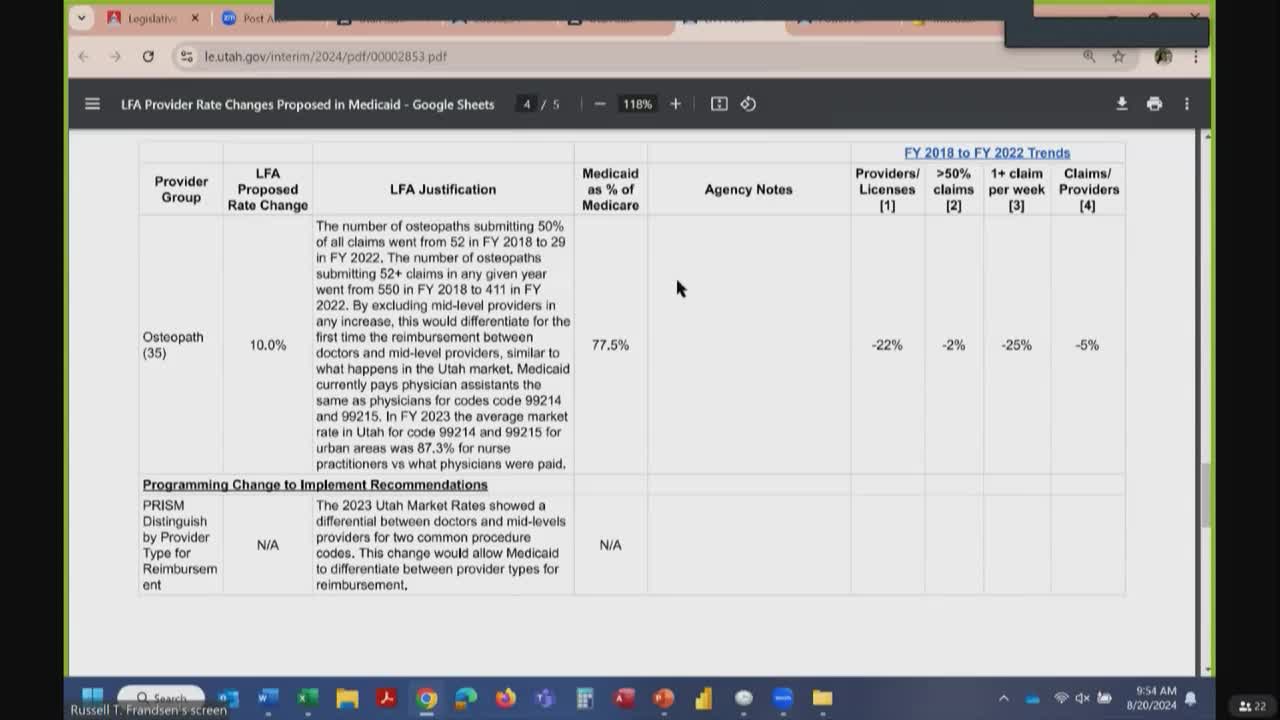Screen dimensions: 1280x720
Task: Click the 118% zoom level box
Action: coord(637,104)
